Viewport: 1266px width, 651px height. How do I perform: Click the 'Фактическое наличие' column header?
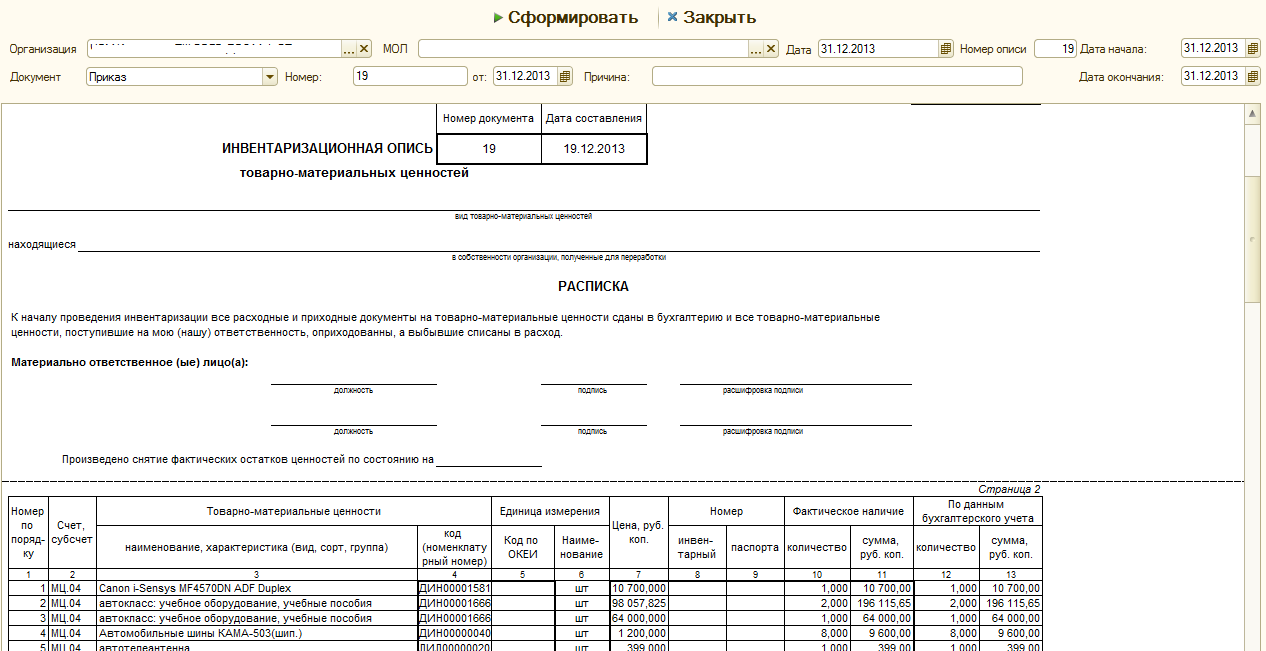pyautogui.click(x=848, y=511)
